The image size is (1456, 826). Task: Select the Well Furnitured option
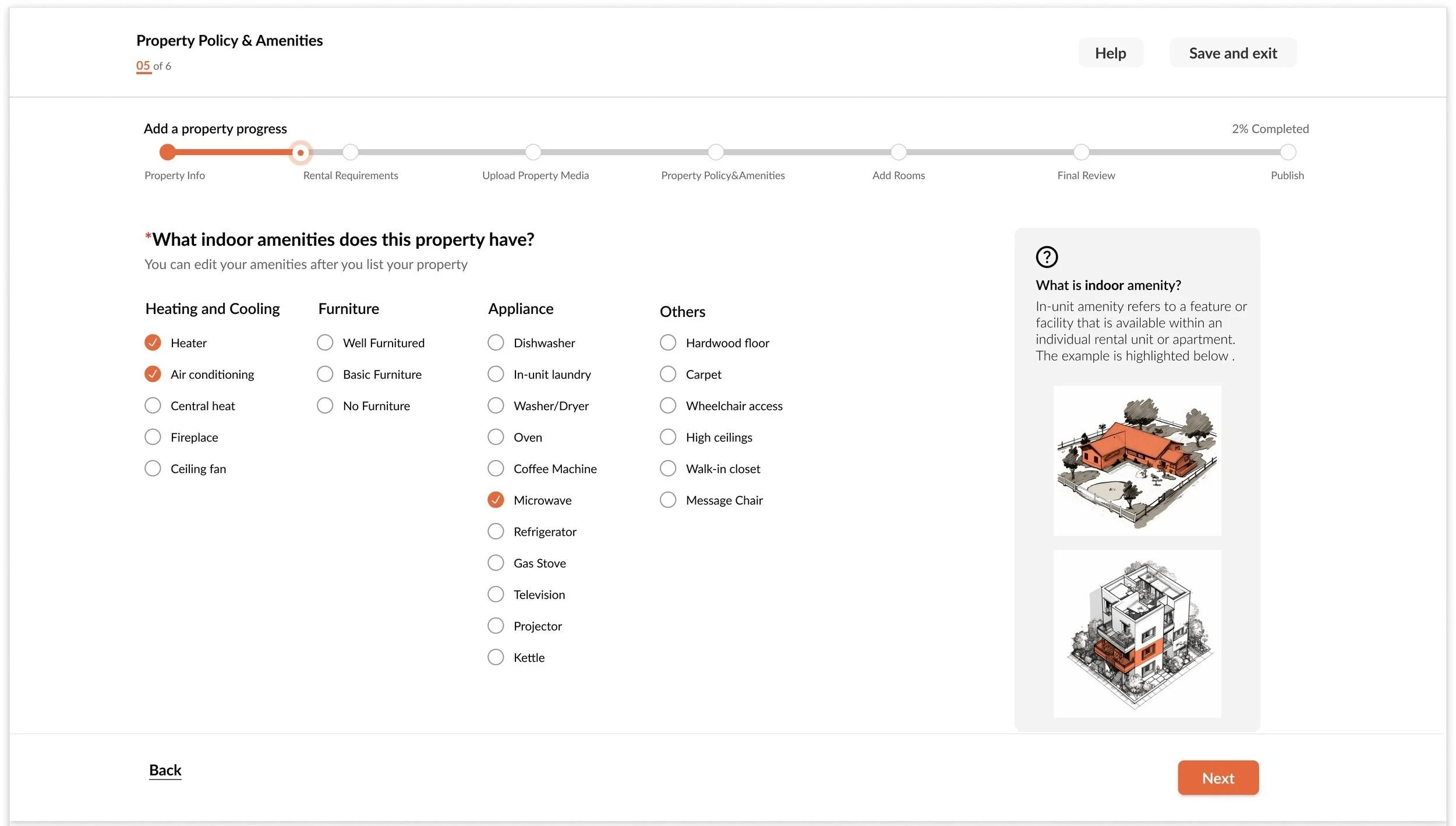coord(325,343)
